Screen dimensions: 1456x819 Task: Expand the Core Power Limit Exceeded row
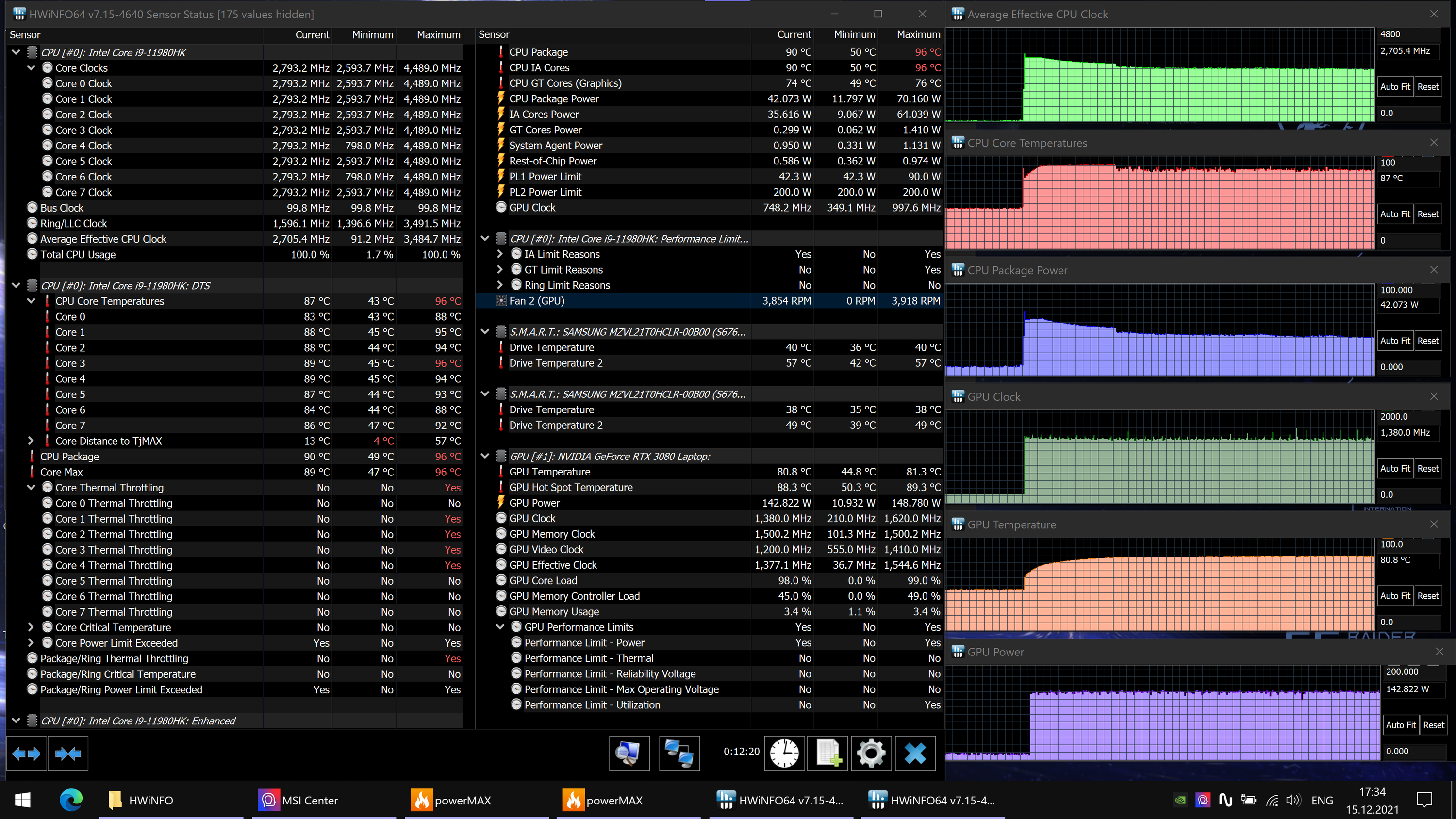click(x=31, y=643)
